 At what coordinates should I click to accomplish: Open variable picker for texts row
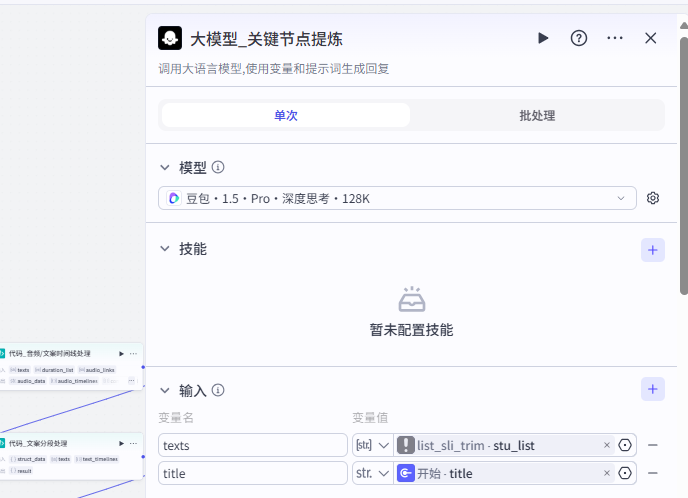(x=625, y=445)
